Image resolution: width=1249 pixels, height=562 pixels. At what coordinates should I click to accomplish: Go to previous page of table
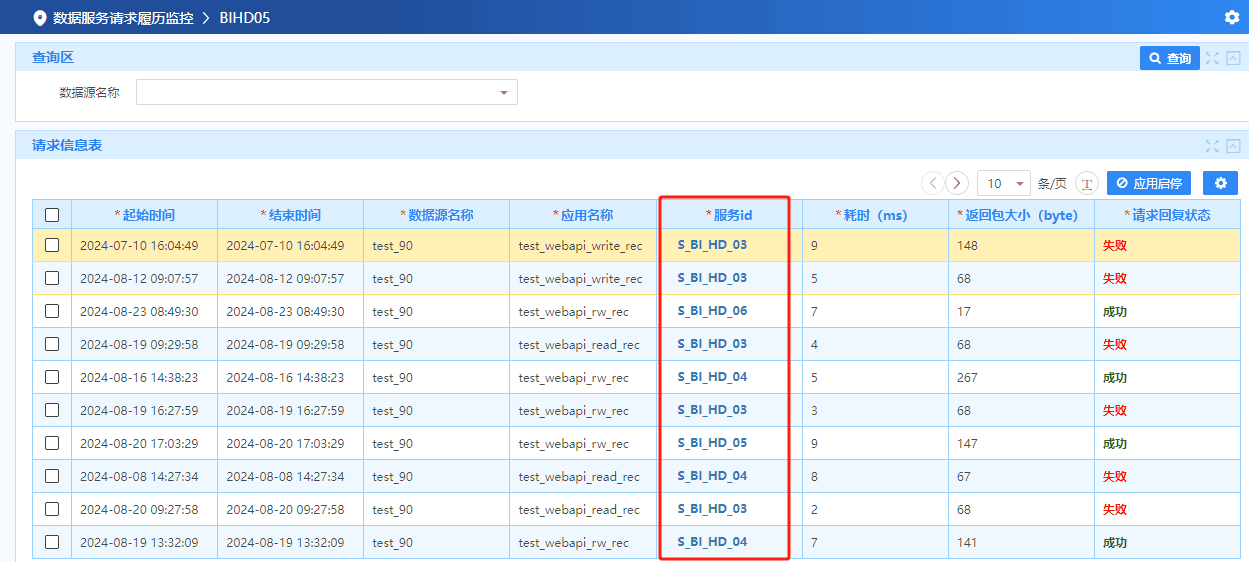(933, 183)
